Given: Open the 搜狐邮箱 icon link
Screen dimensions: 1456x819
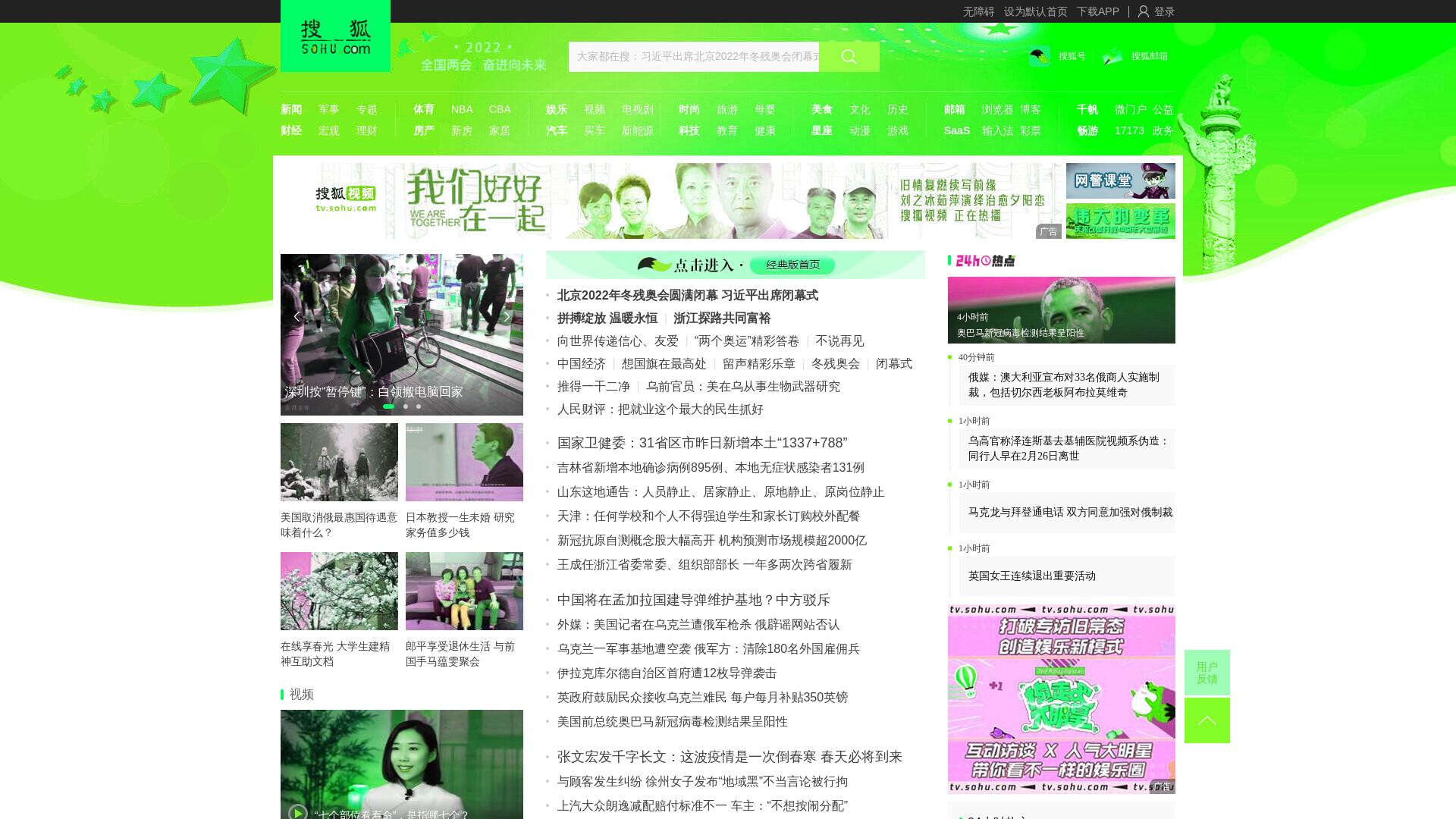Looking at the screenshot, I should (1112, 56).
